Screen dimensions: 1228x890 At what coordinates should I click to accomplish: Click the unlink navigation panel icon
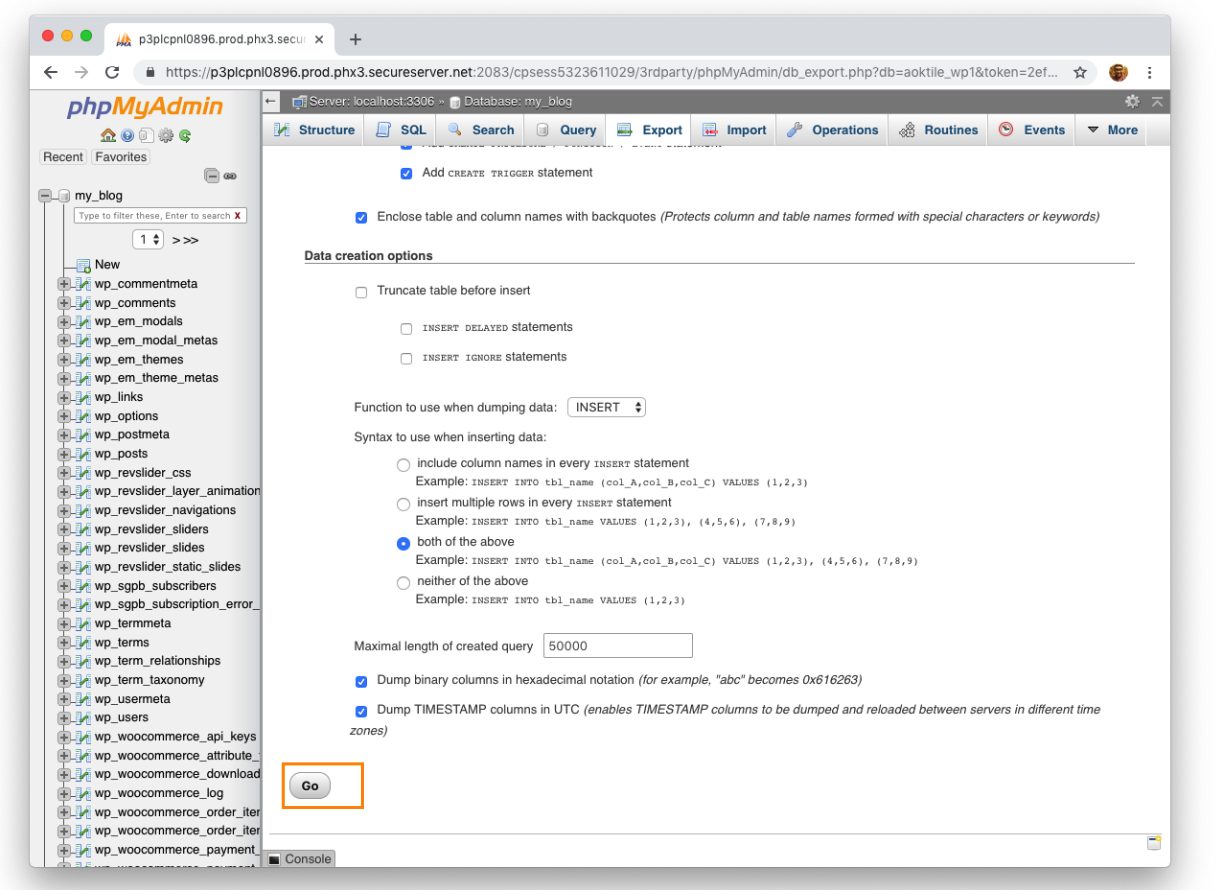point(230,176)
